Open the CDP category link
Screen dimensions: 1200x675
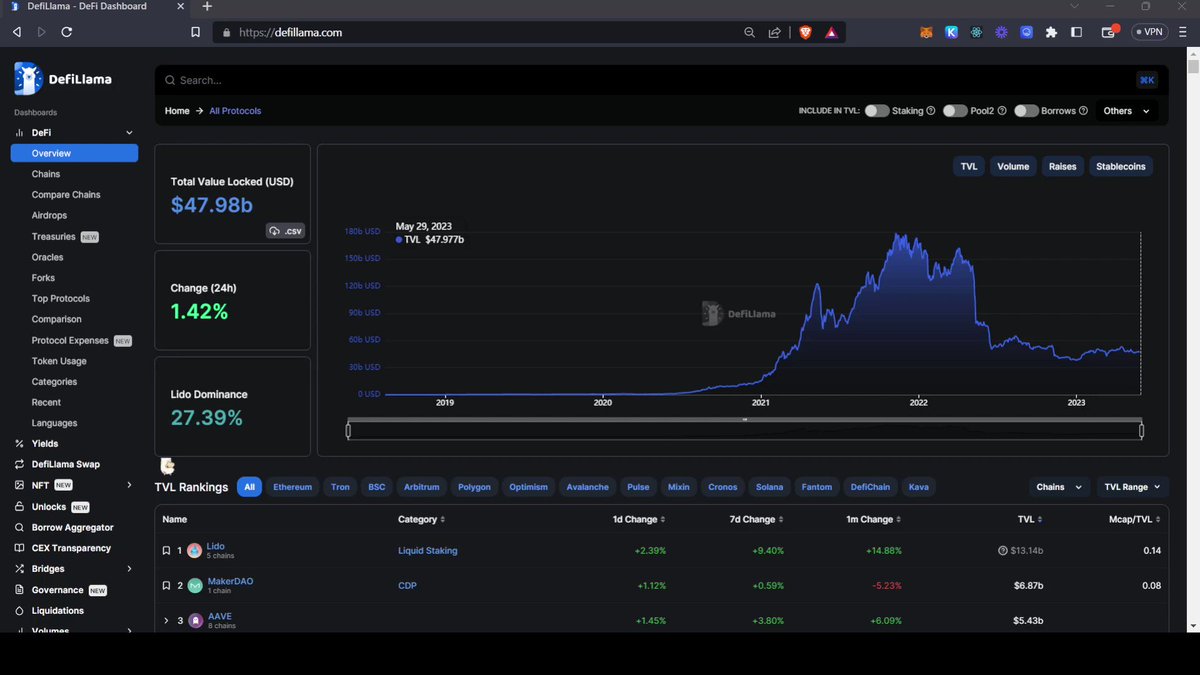click(x=407, y=585)
